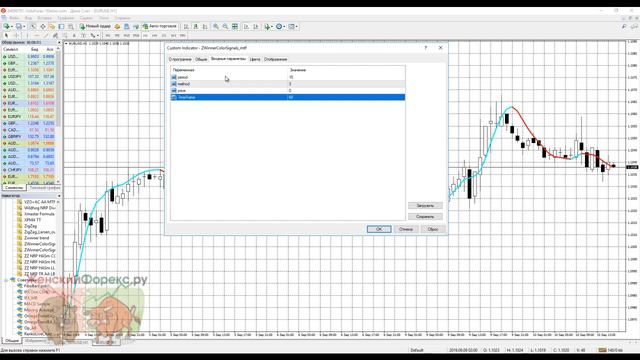Select the TimeFrame parameter row
The width and height of the screenshot is (640, 360).
(288, 97)
